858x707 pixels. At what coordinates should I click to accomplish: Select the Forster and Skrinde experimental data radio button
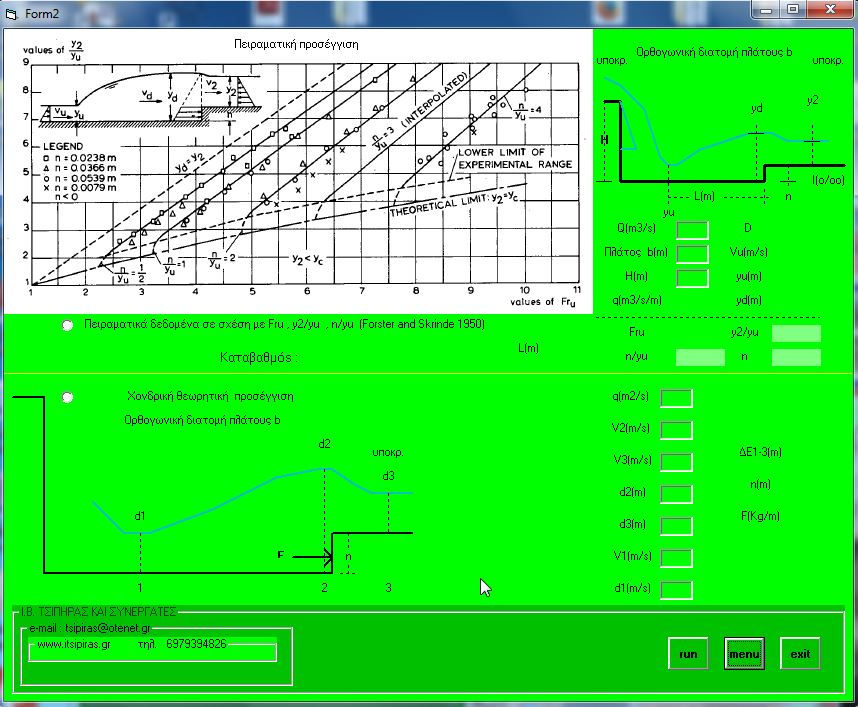(67, 326)
